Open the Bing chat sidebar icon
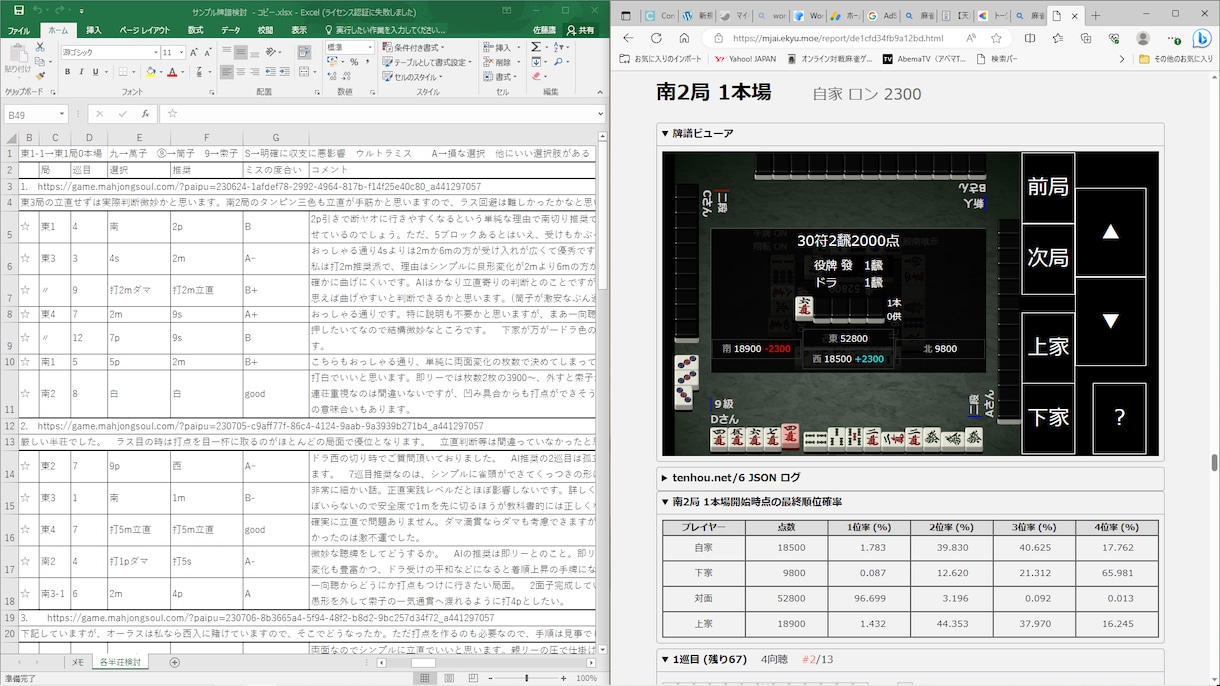This screenshot has width=1220, height=686. [x=1201, y=38]
